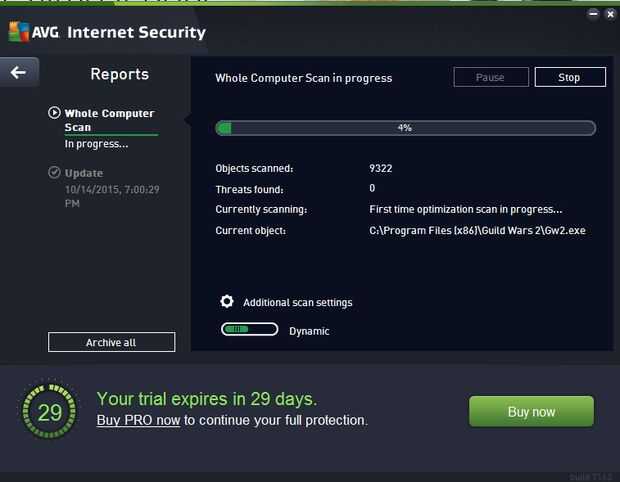Adjust the Dynamic scan priority slider
This screenshot has height=482, width=620.
pyautogui.click(x=249, y=330)
